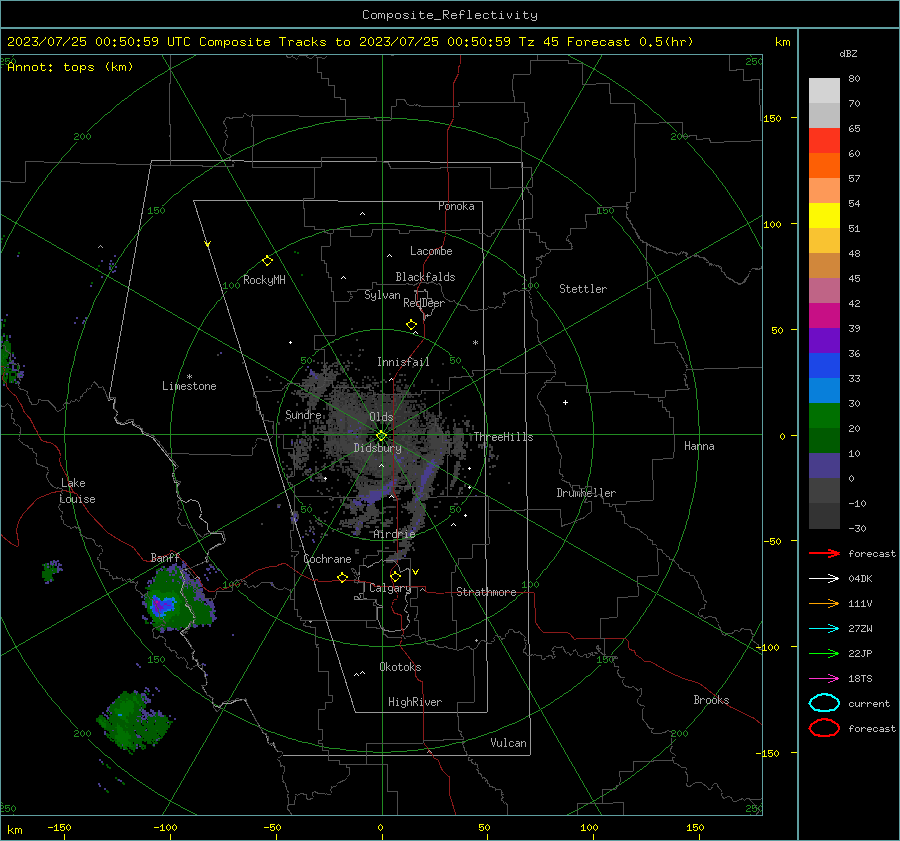Select the orange 57-60 dBZ swatch
900x841 pixels.
tap(824, 166)
